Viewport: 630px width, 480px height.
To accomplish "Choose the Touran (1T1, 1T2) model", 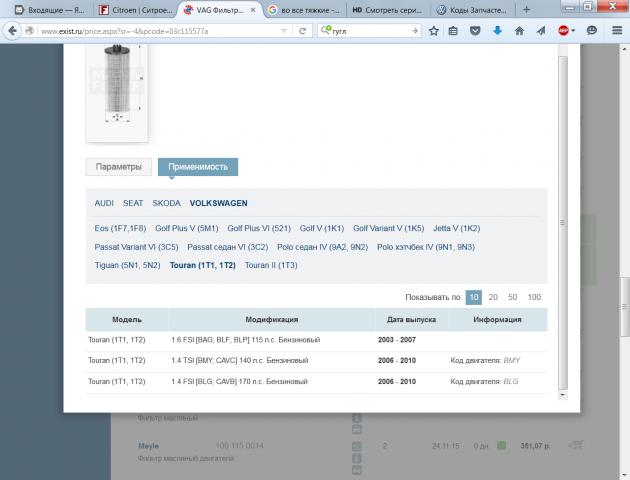I will click(202, 265).
